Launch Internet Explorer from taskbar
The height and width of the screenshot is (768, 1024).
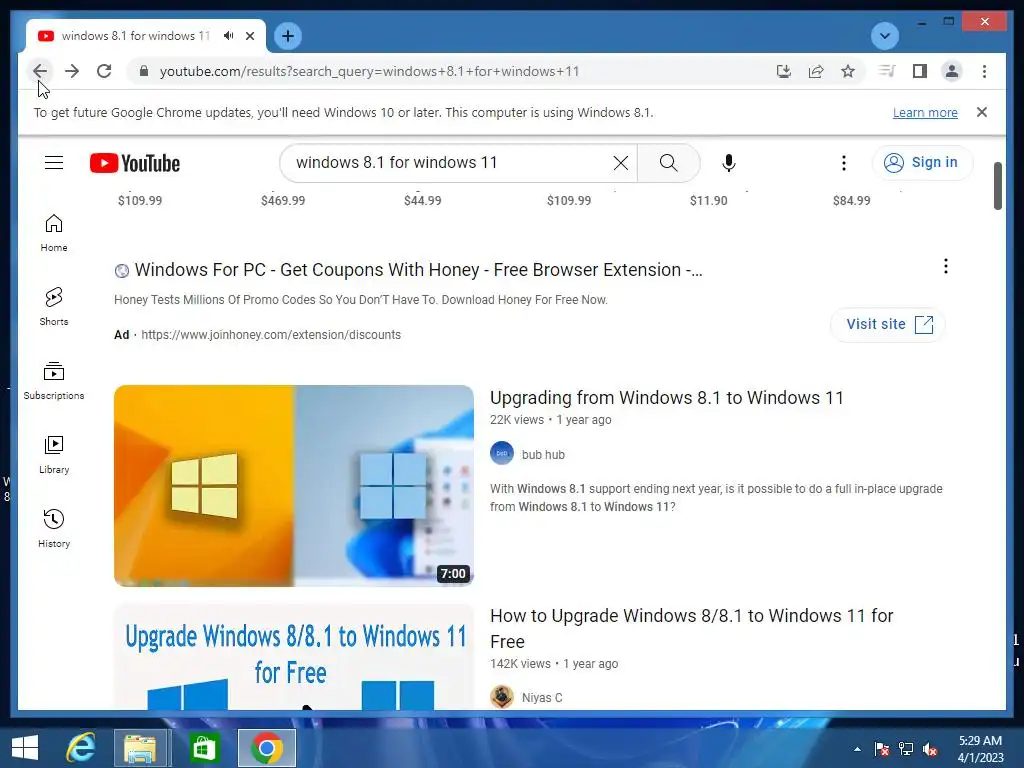[x=81, y=748]
